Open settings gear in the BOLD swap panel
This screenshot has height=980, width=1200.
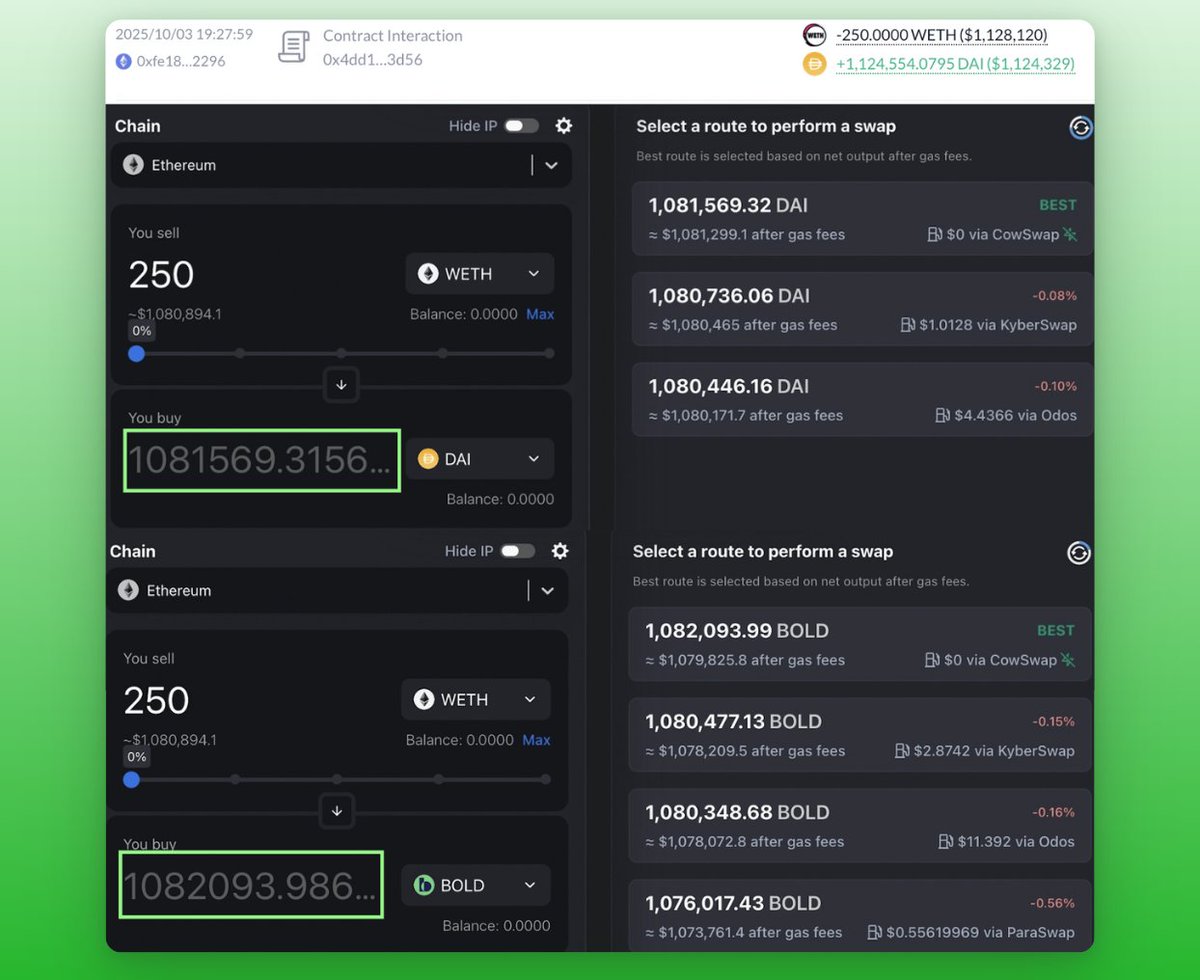coord(560,551)
